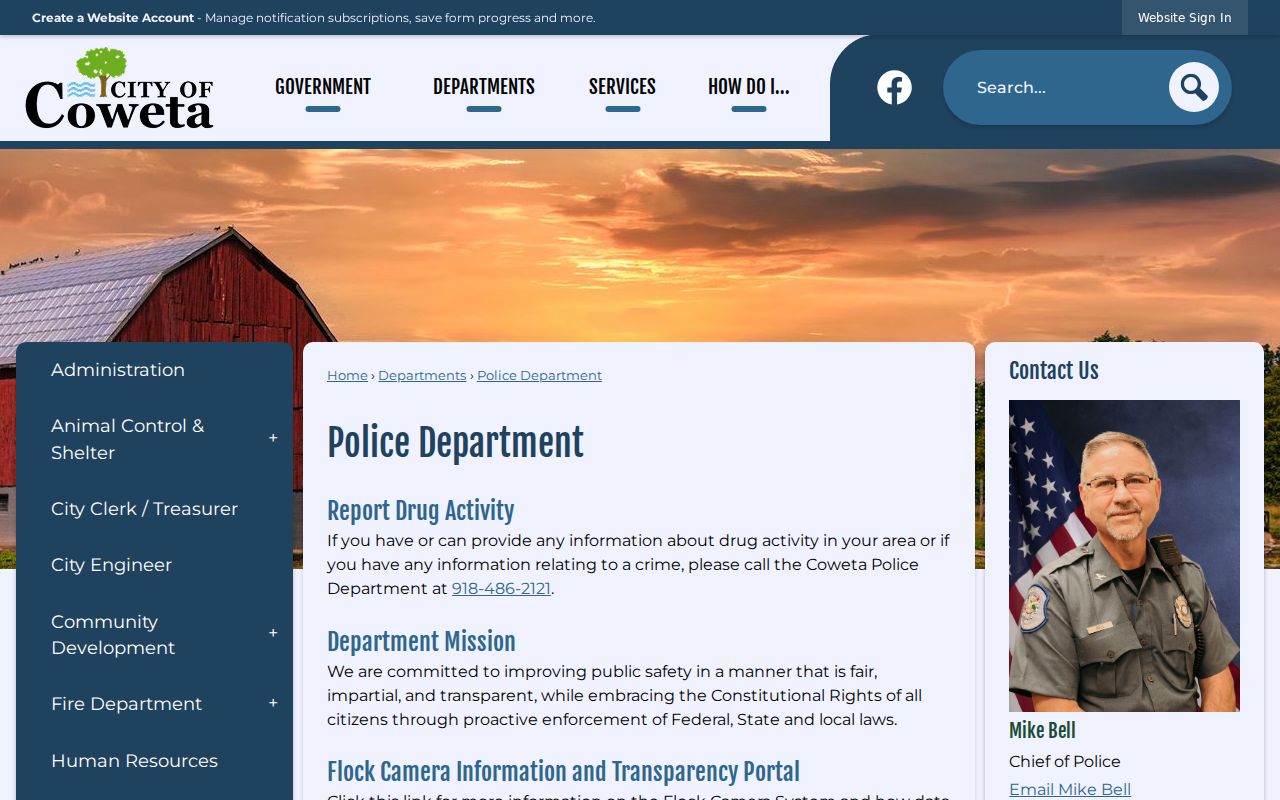Click the magnifying glass search button
Viewport: 1280px width, 800px height.
1194,88
